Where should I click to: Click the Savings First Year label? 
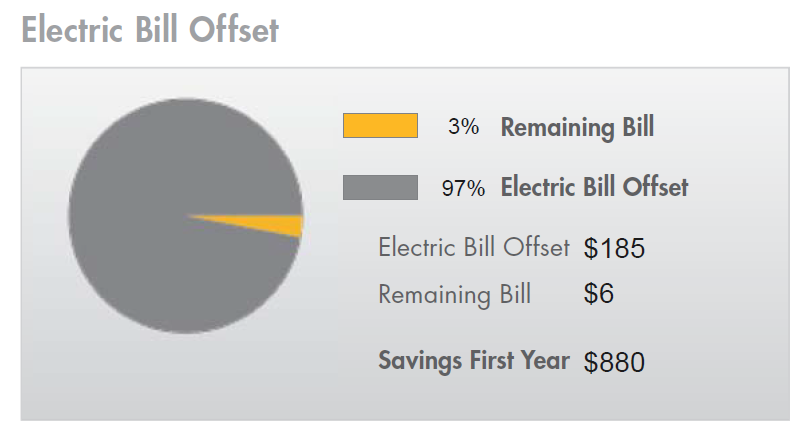(473, 361)
